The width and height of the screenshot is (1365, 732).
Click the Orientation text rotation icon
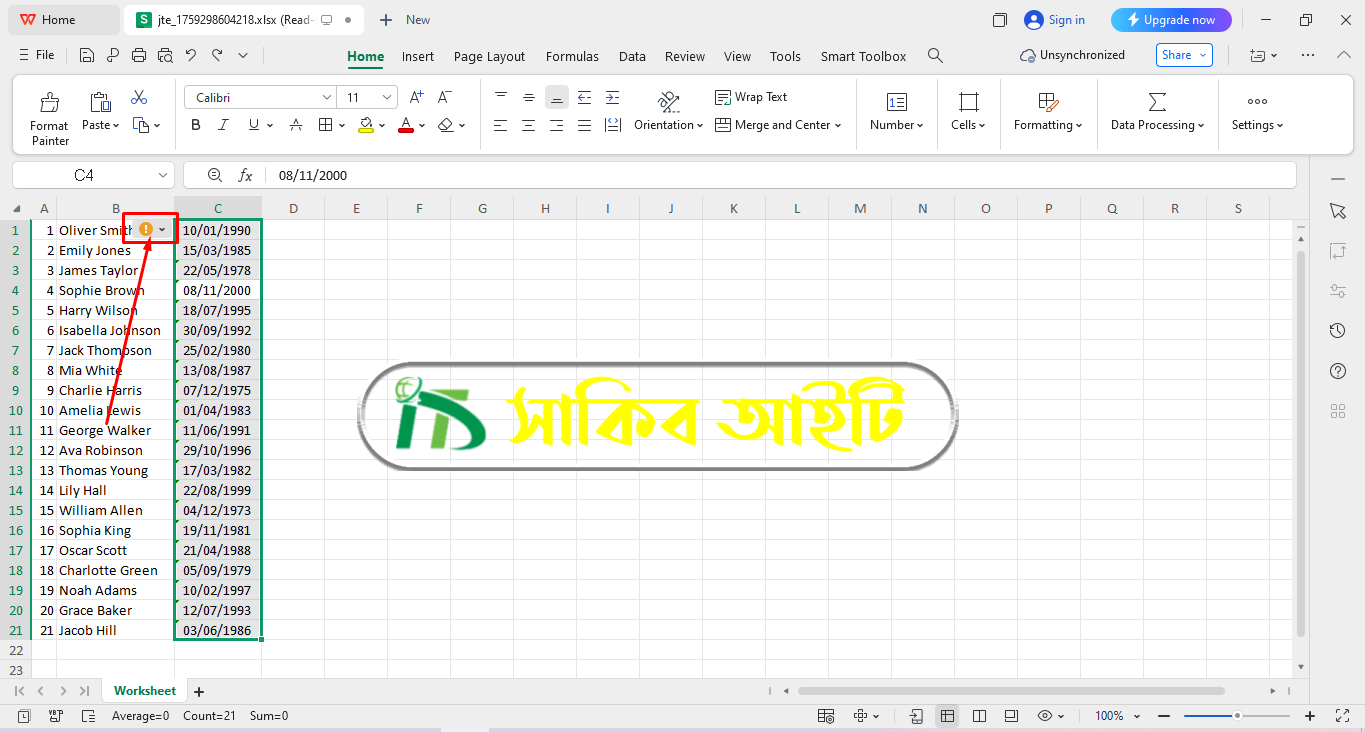pos(668,101)
